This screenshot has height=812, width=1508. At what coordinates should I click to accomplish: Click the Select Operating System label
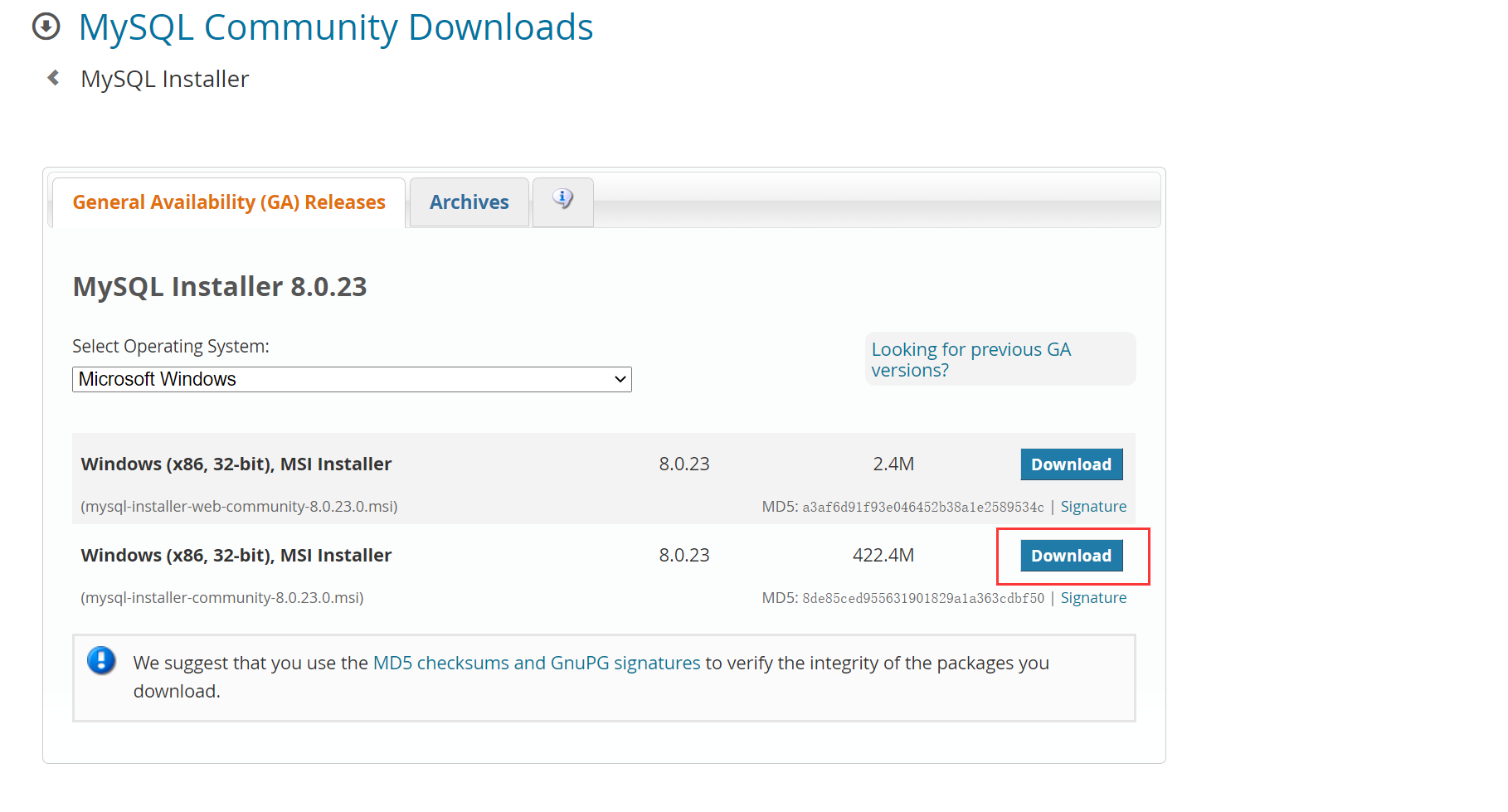pos(171,347)
